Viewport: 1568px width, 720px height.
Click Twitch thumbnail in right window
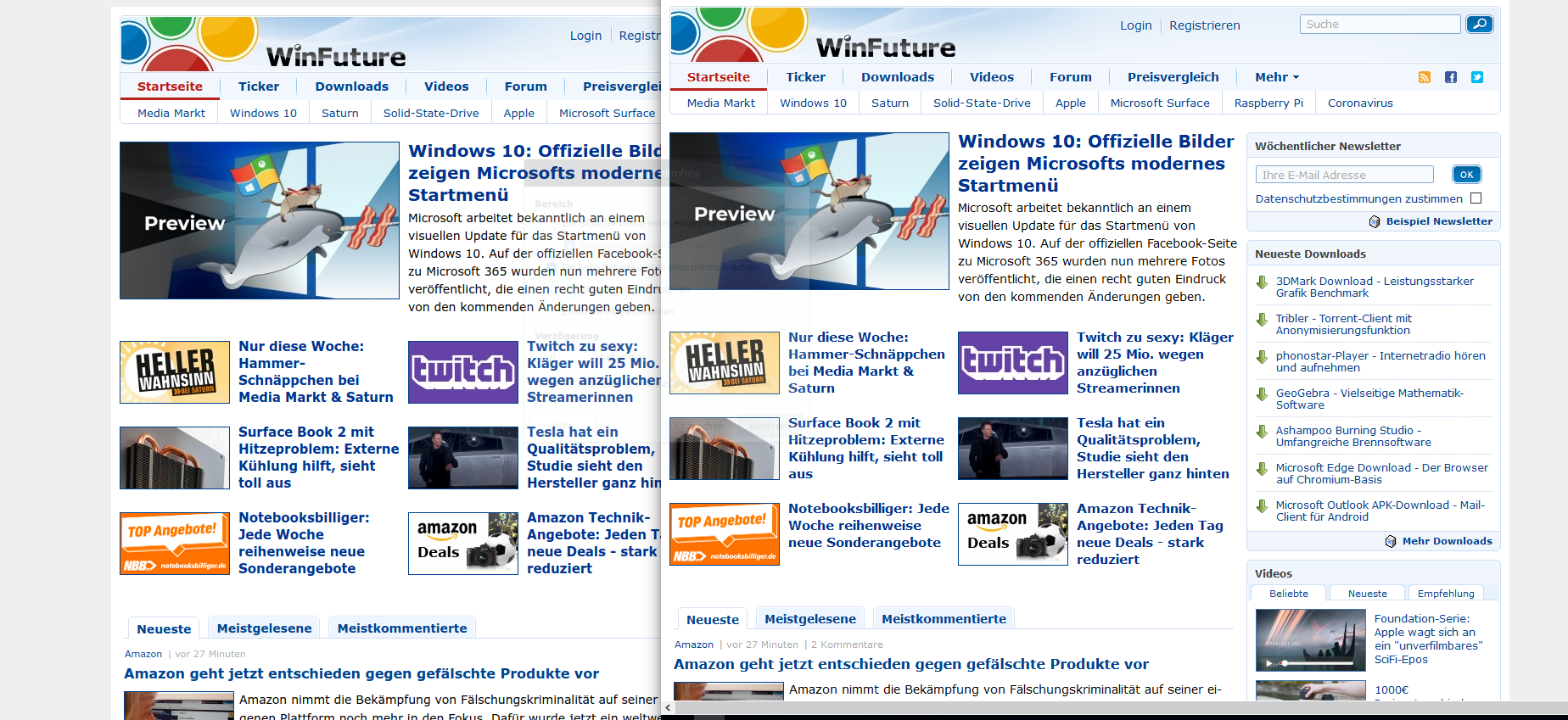(1013, 363)
